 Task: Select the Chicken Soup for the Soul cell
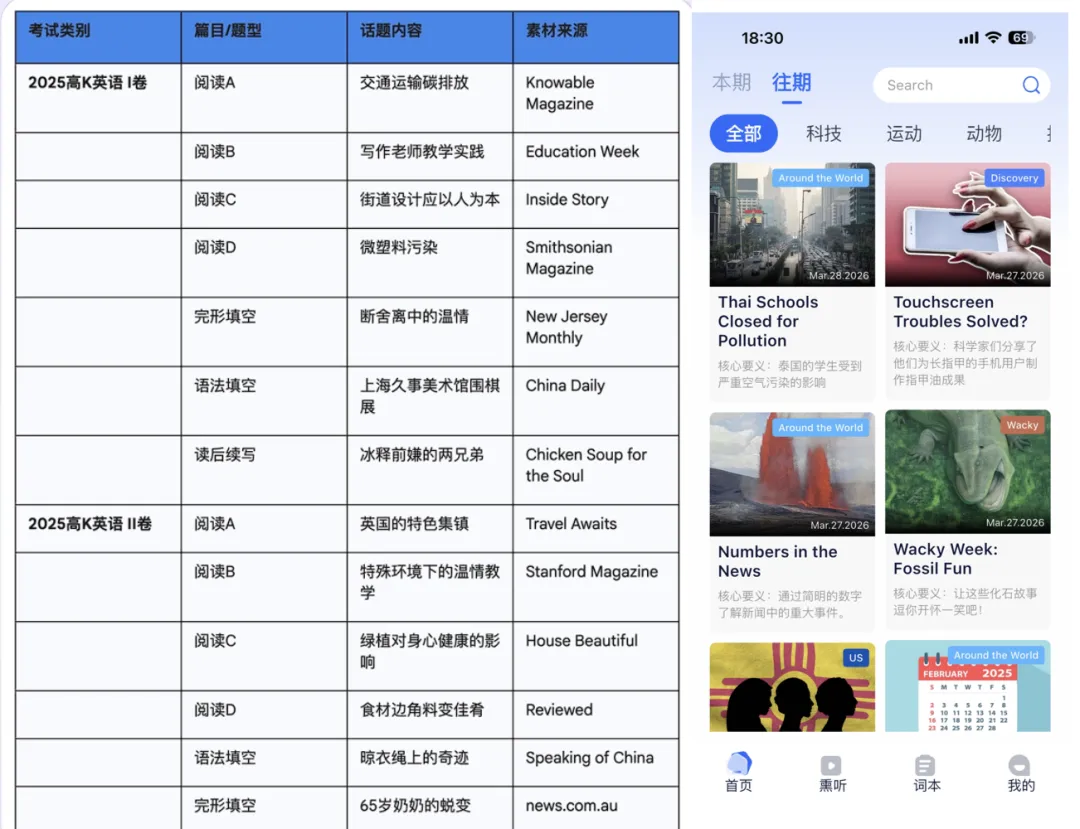pos(596,470)
